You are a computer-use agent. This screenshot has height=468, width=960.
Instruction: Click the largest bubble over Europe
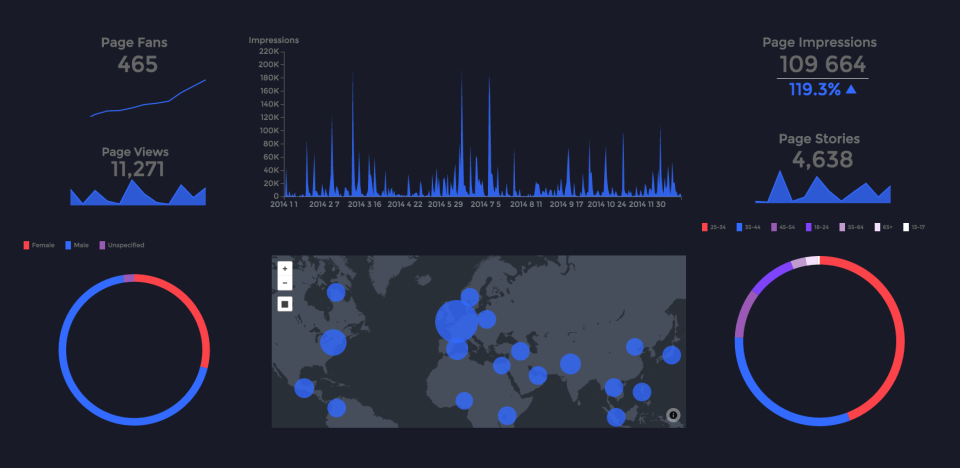tap(456, 321)
